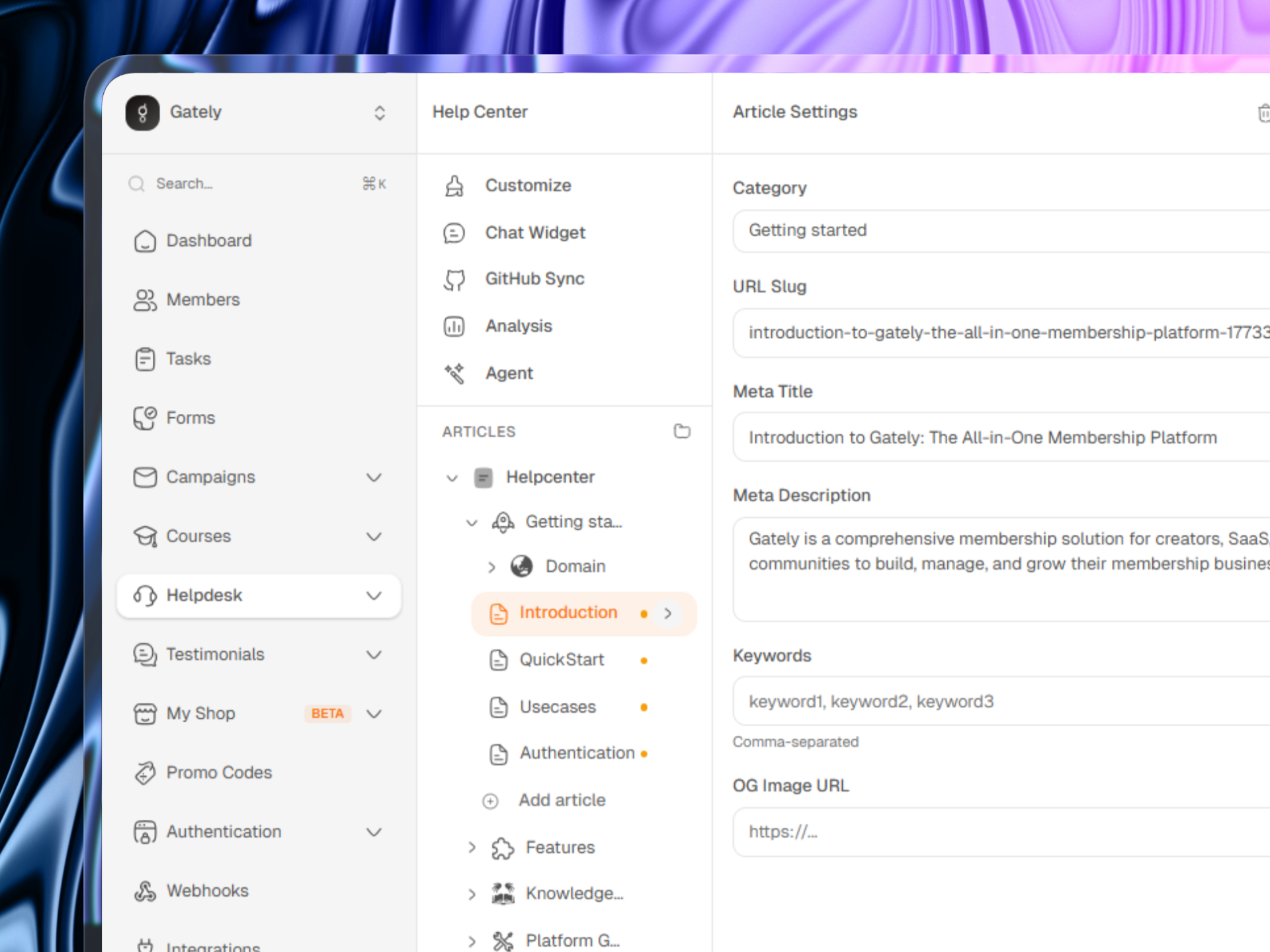Expand the Domain folder in articles

pyautogui.click(x=491, y=567)
